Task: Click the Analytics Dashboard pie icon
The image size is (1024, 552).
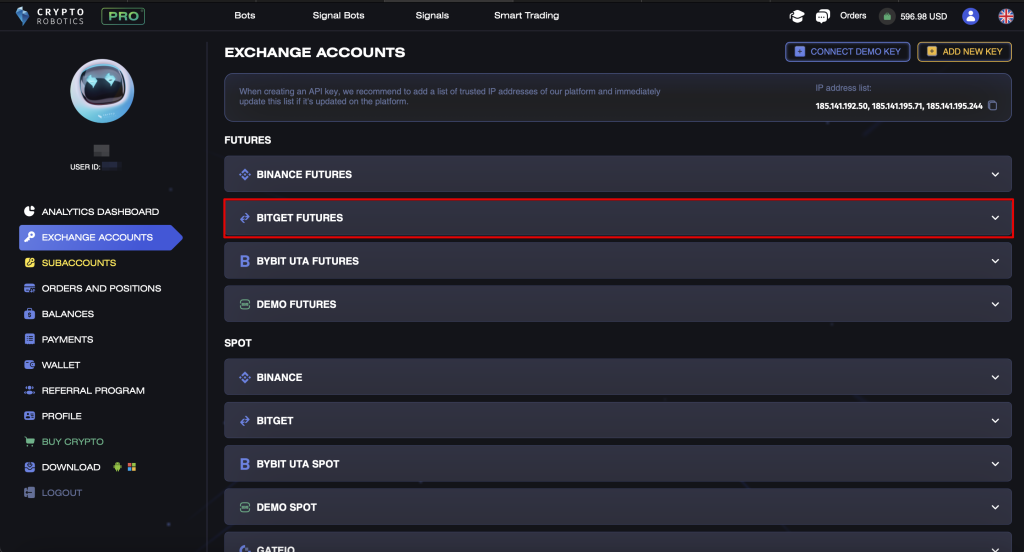Action: (29, 211)
